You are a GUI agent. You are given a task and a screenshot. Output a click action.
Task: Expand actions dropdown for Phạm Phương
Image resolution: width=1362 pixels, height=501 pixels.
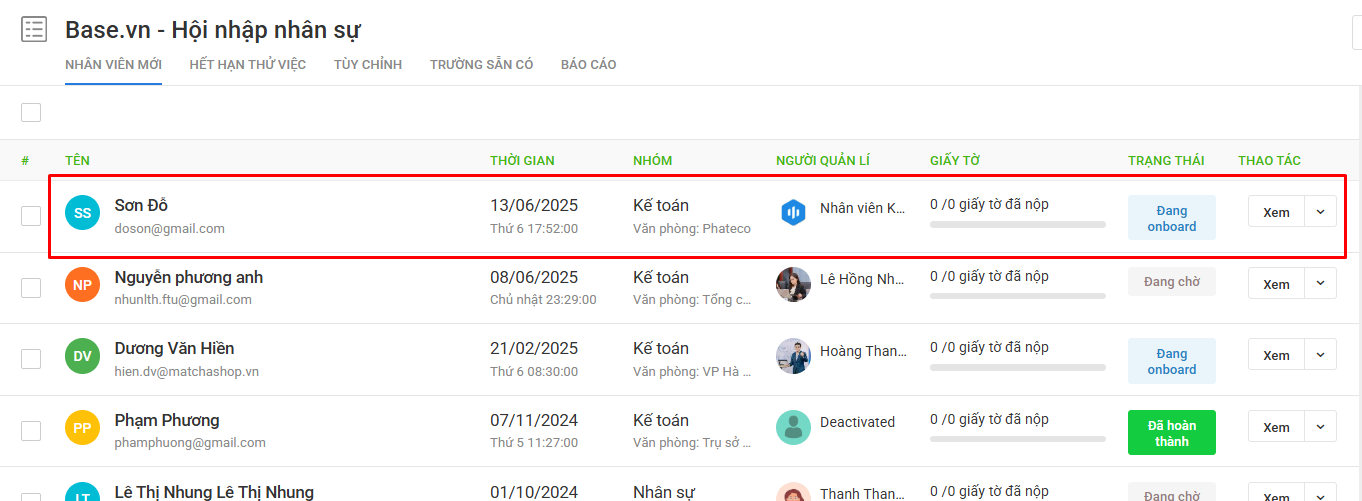point(1320,427)
